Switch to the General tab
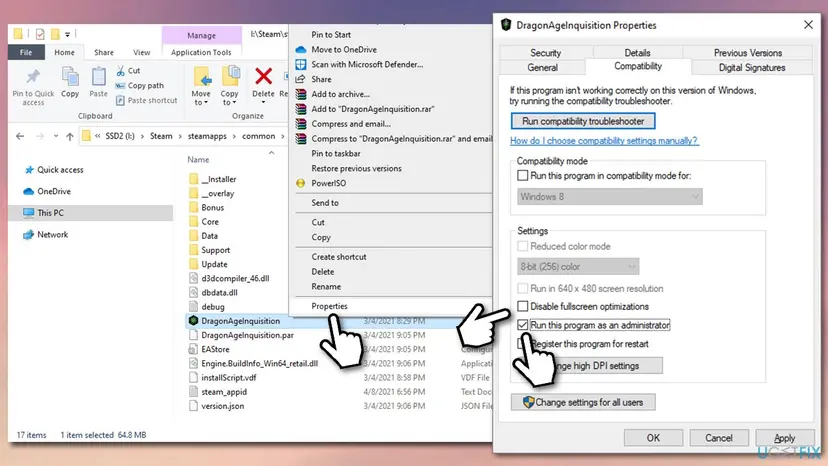This screenshot has width=828, height=466. [542, 68]
